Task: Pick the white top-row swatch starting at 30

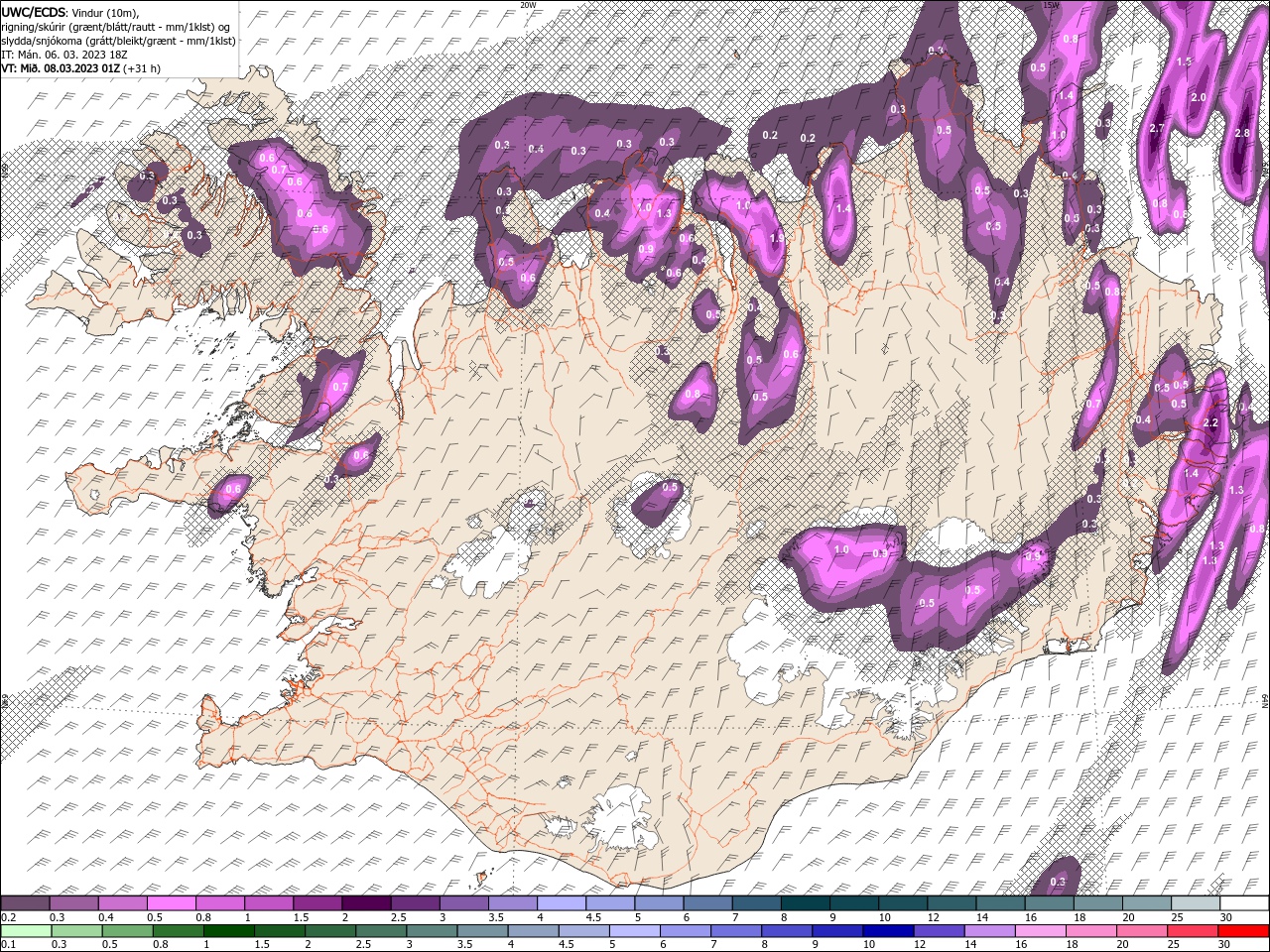Action: point(1243,903)
